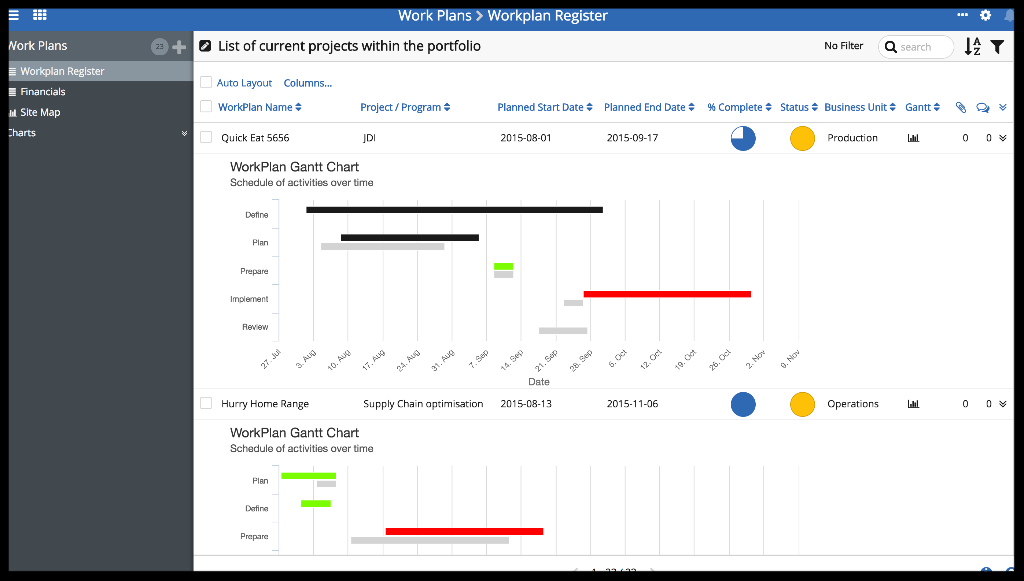This screenshot has height=581, width=1024.
Task: Open the apps grid icon
Action: pyautogui.click(x=39, y=15)
